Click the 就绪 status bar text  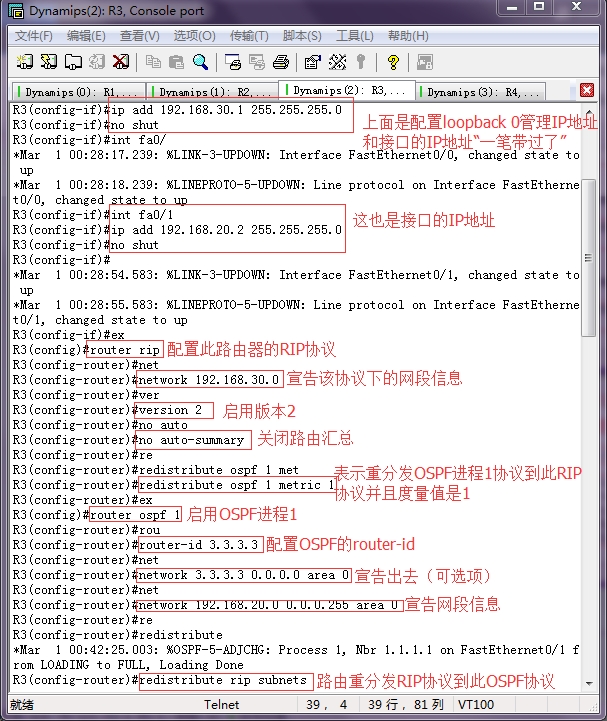click(22, 704)
